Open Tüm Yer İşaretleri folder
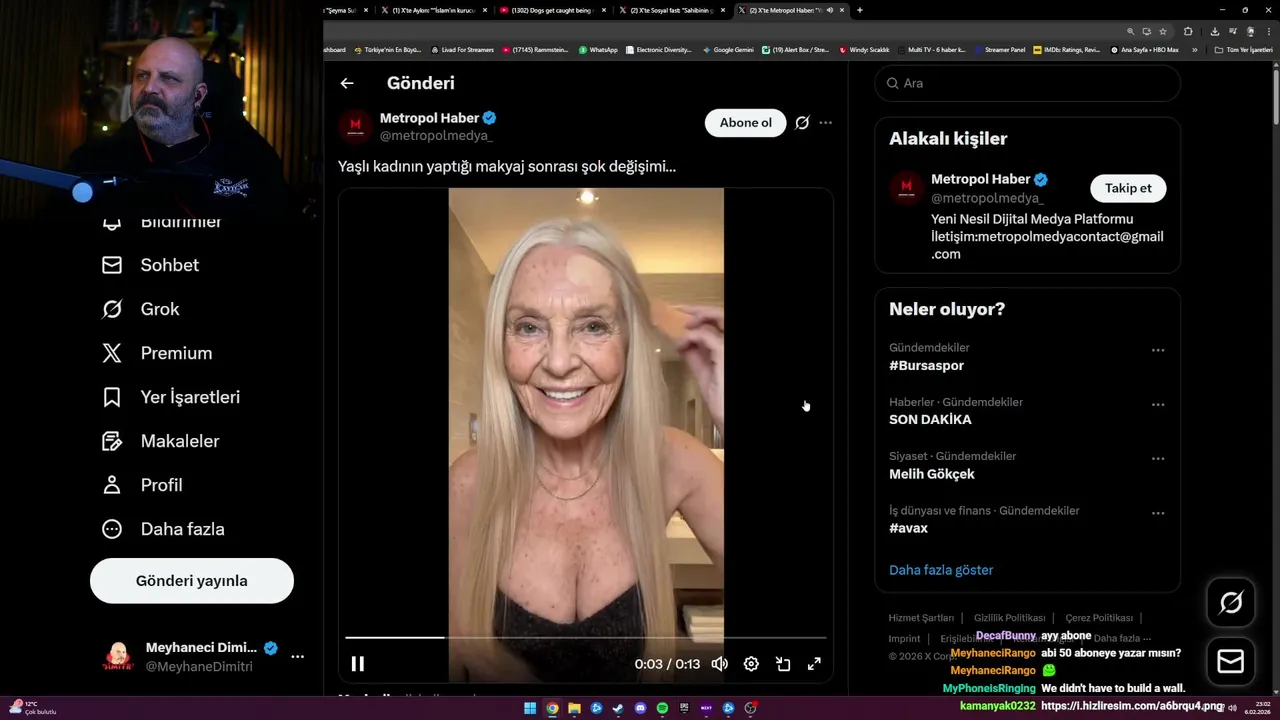This screenshot has width=1280, height=720. (1243, 49)
